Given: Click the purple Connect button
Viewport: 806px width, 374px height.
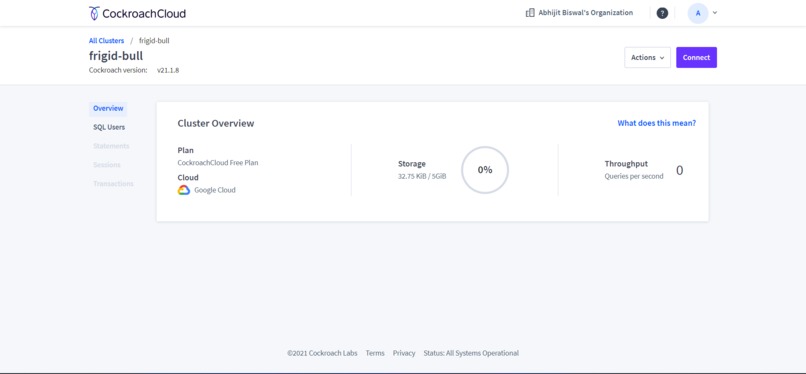Looking at the screenshot, I should point(696,58).
